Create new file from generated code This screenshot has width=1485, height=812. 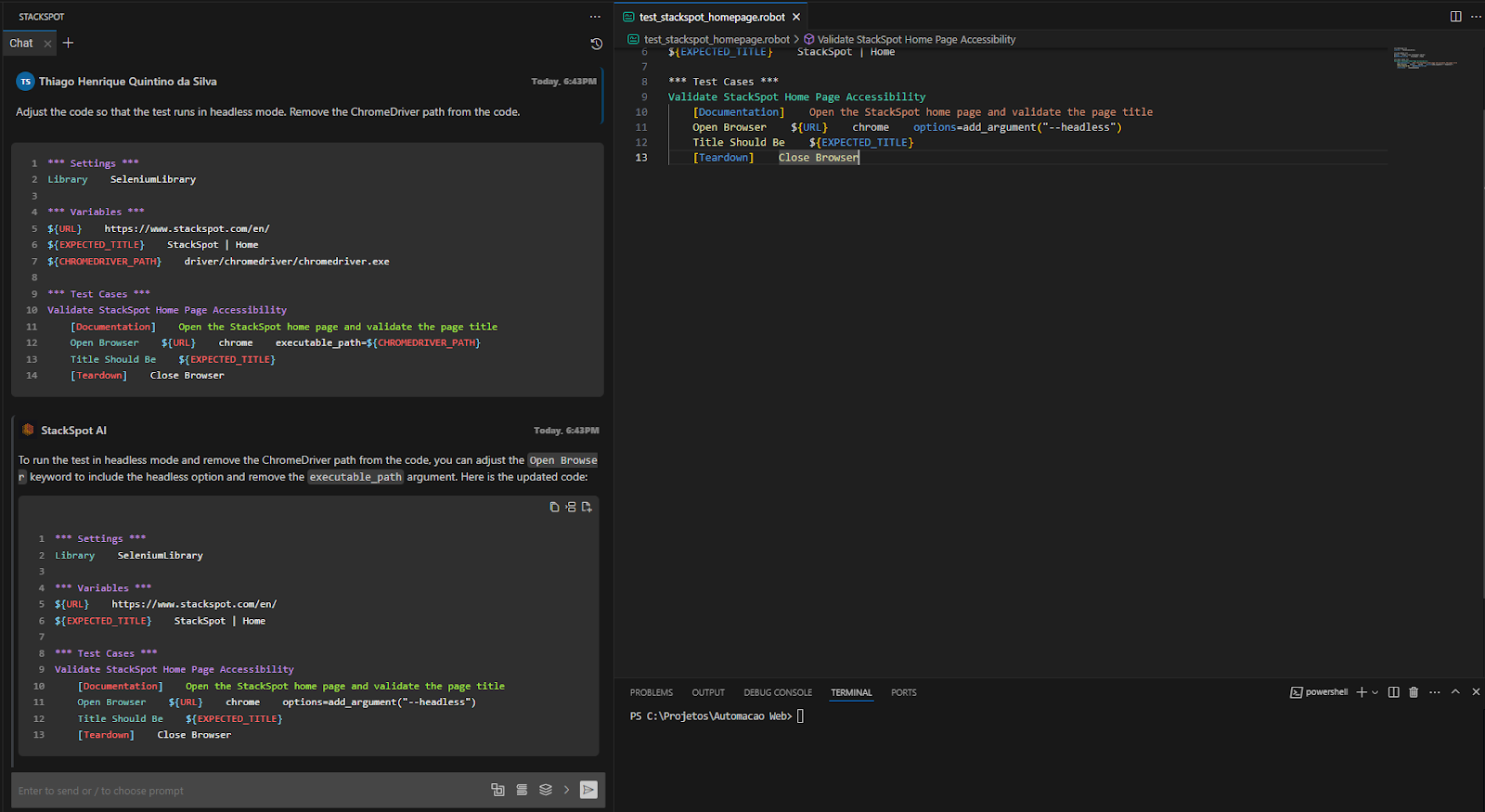pyautogui.click(x=587, y=507)
